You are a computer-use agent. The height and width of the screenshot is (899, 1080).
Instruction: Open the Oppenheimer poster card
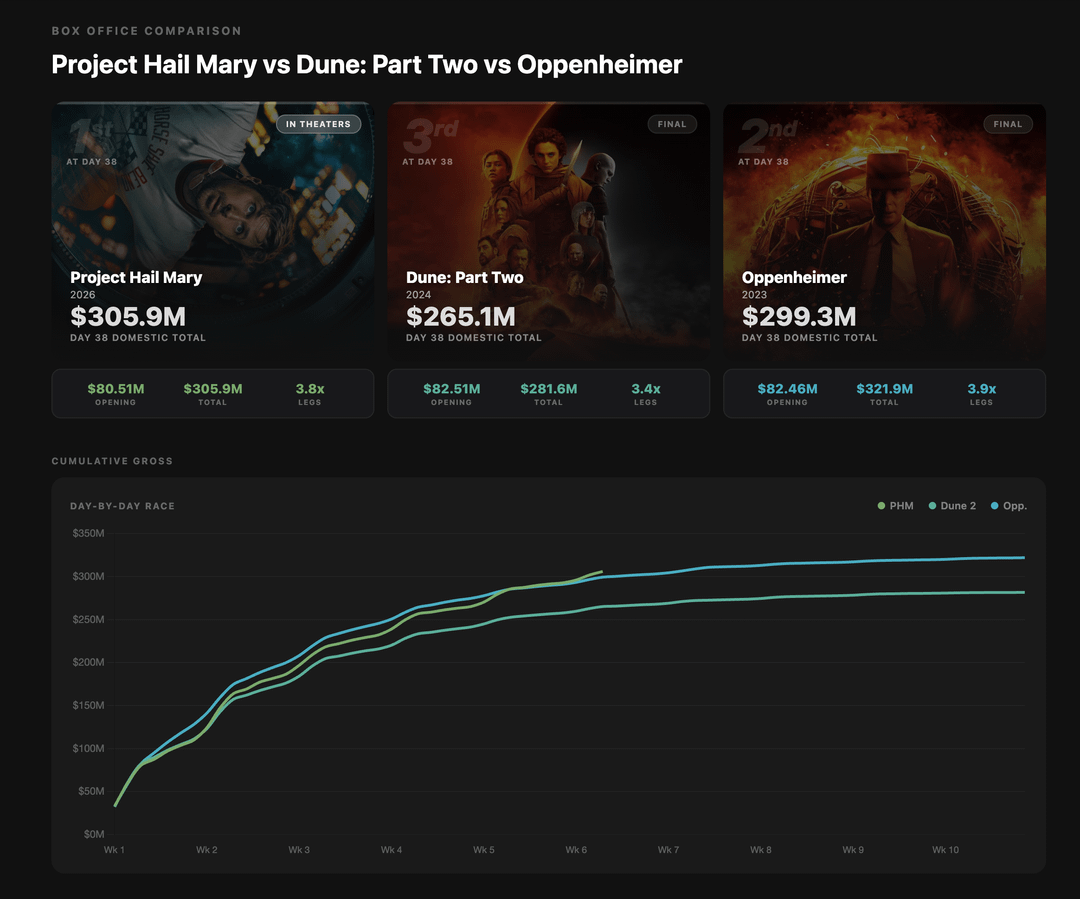(x=884, y=230)
